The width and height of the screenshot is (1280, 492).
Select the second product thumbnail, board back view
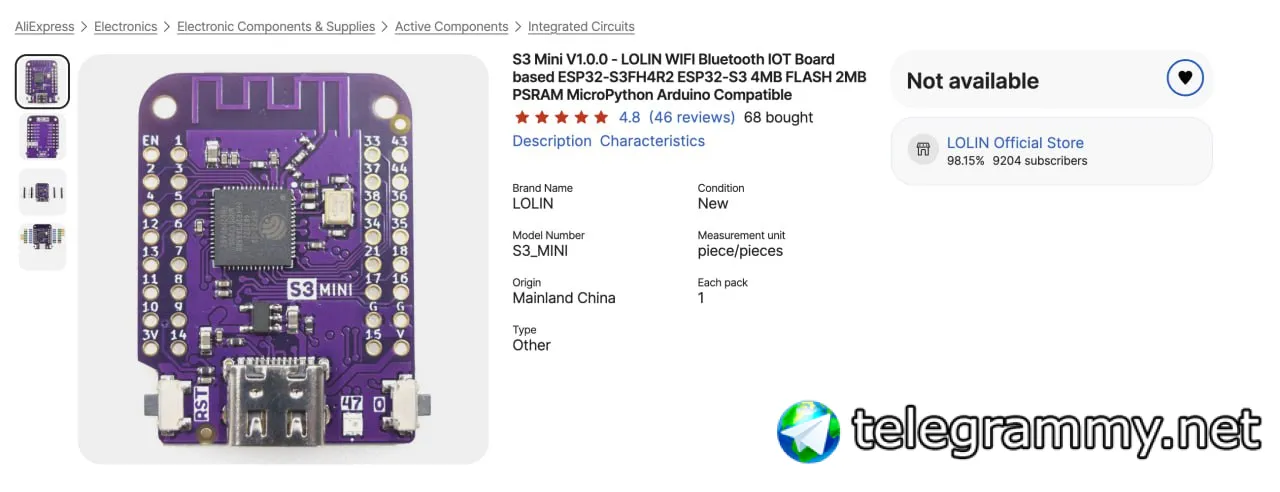coord(42,135)
